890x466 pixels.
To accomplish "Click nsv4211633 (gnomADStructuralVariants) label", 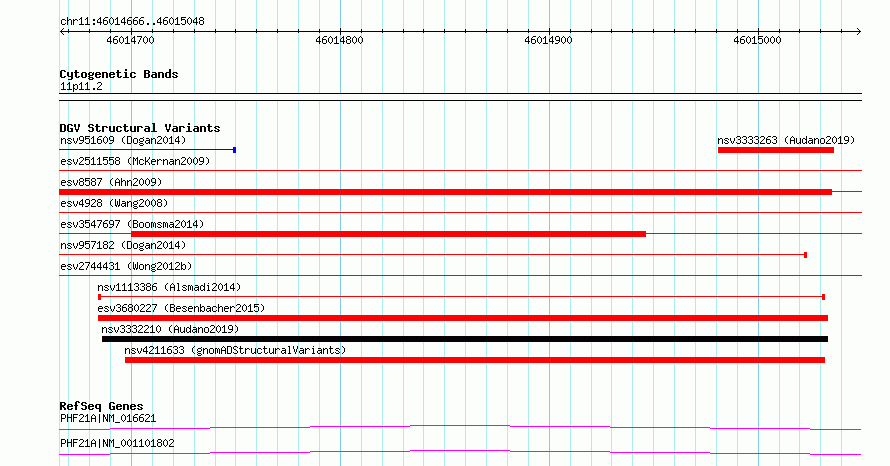I will pos(235,350).
